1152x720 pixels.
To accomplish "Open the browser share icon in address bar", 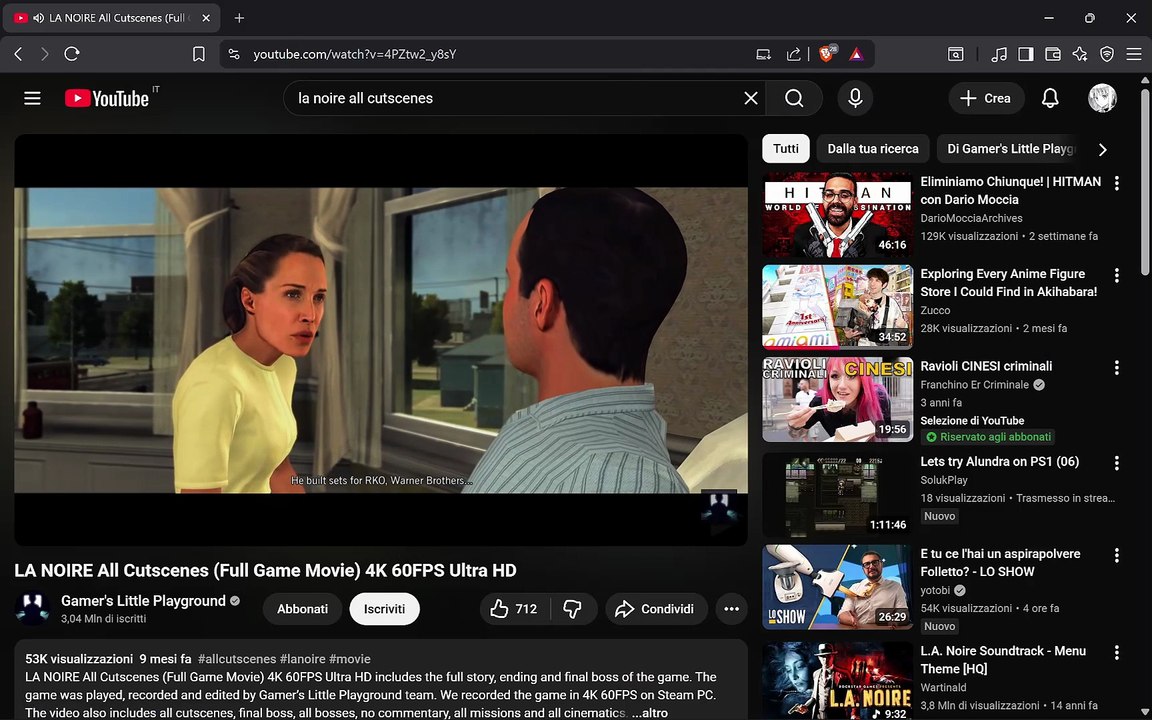I will (x=793, y=54).
